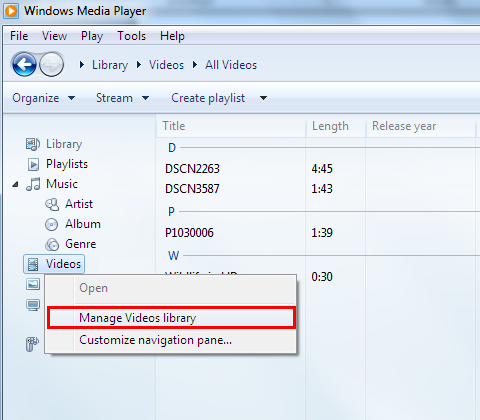Viewport: 480px width, 420px height.
Task: Open the Help menu
Action: click(172, 36)
